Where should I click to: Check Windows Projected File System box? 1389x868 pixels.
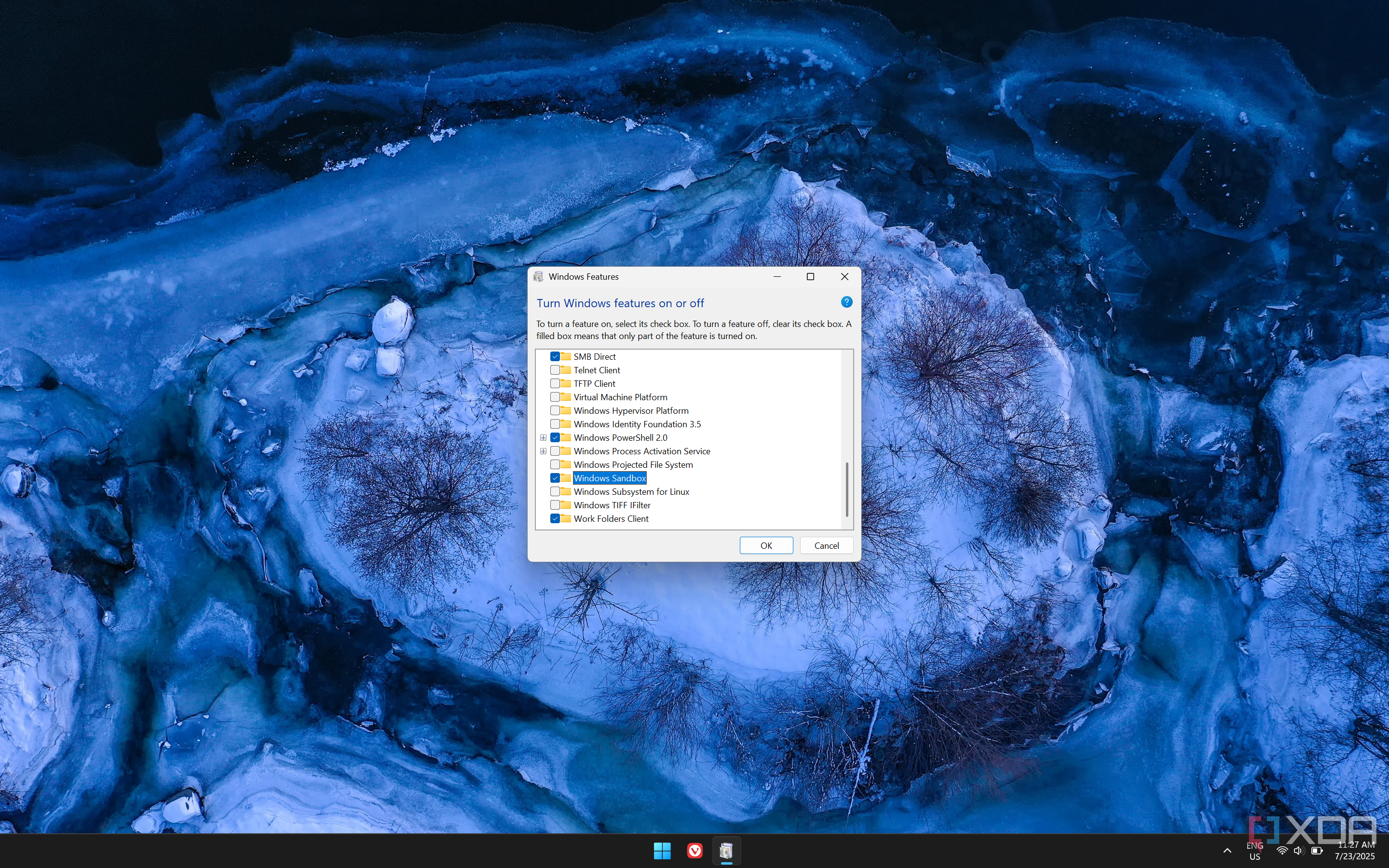[555, 464]
